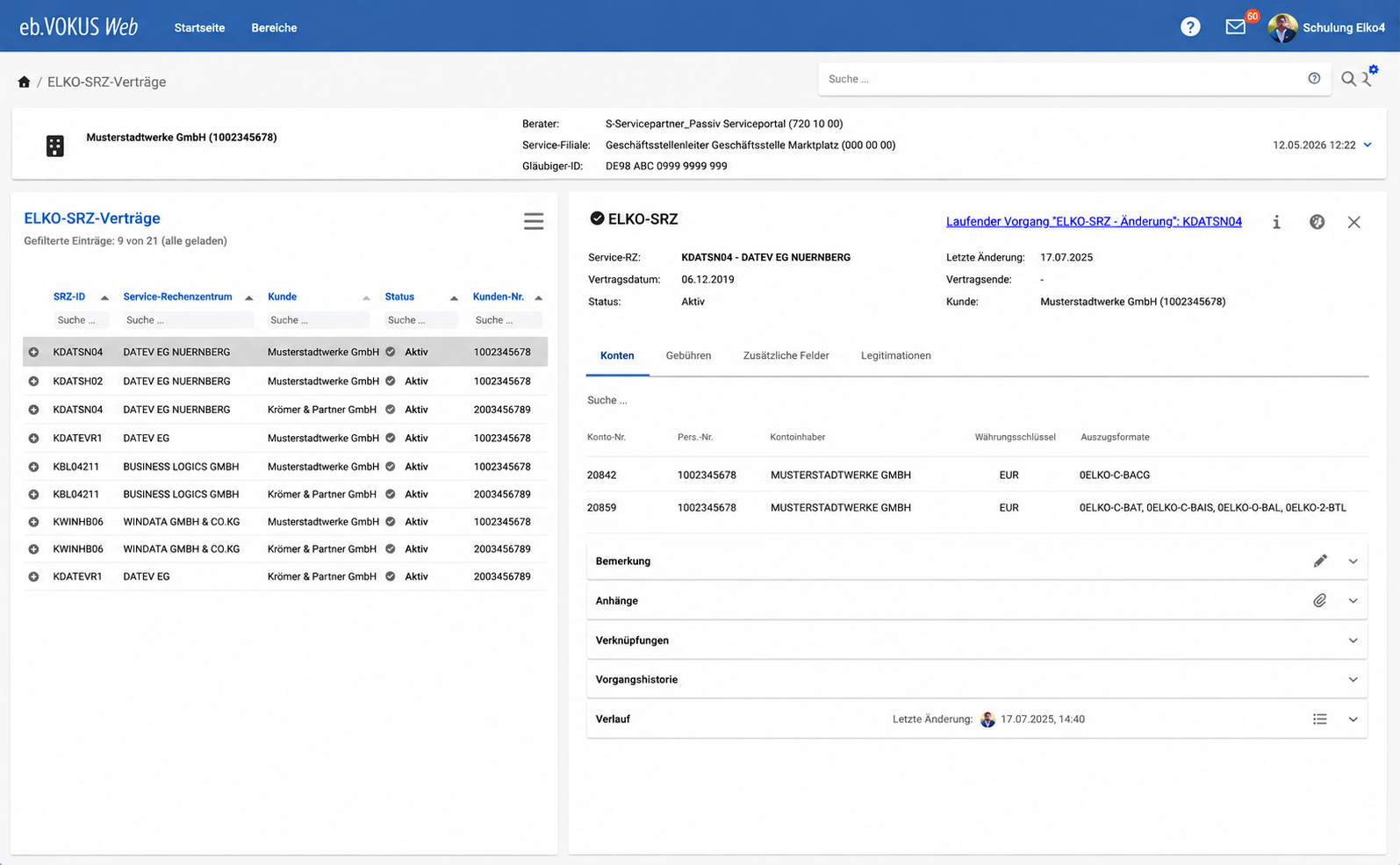Screen dimensions: 1400x865
Task: Expand the date dropdown next to 12.05.2026 12:22
Action: tap(1368, 145)
